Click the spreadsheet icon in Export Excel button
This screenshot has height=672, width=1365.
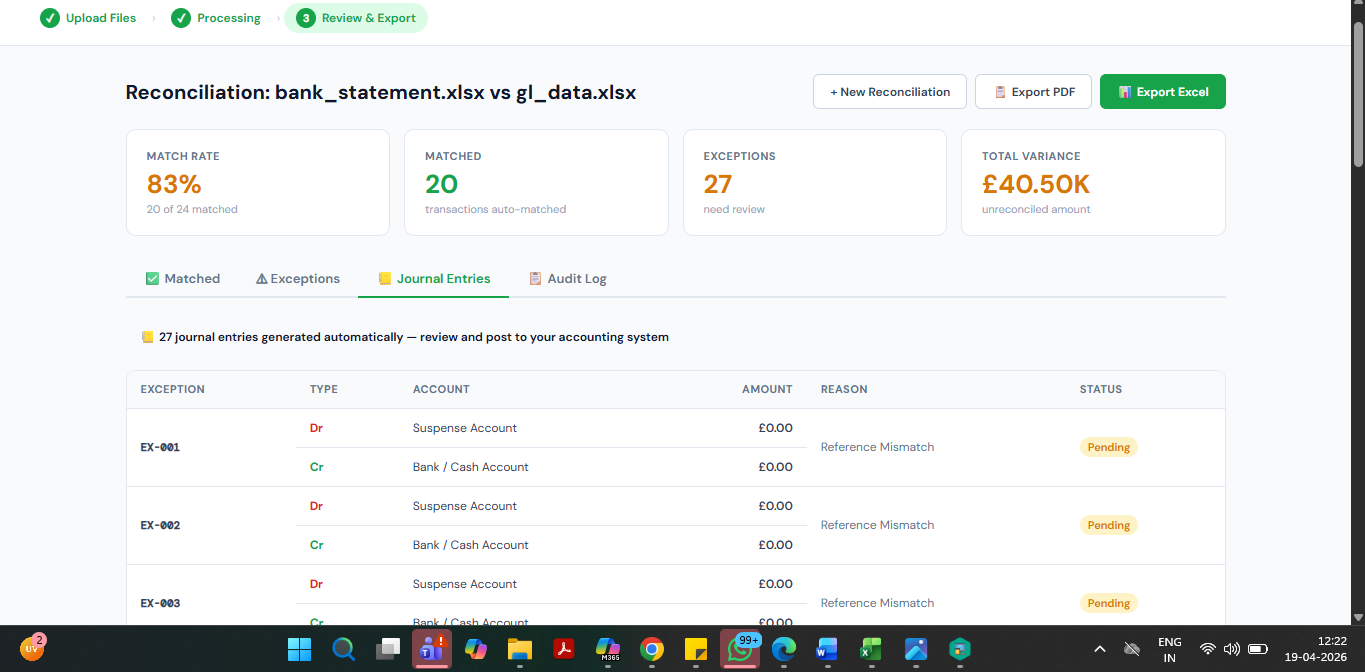coord(1125,91)
